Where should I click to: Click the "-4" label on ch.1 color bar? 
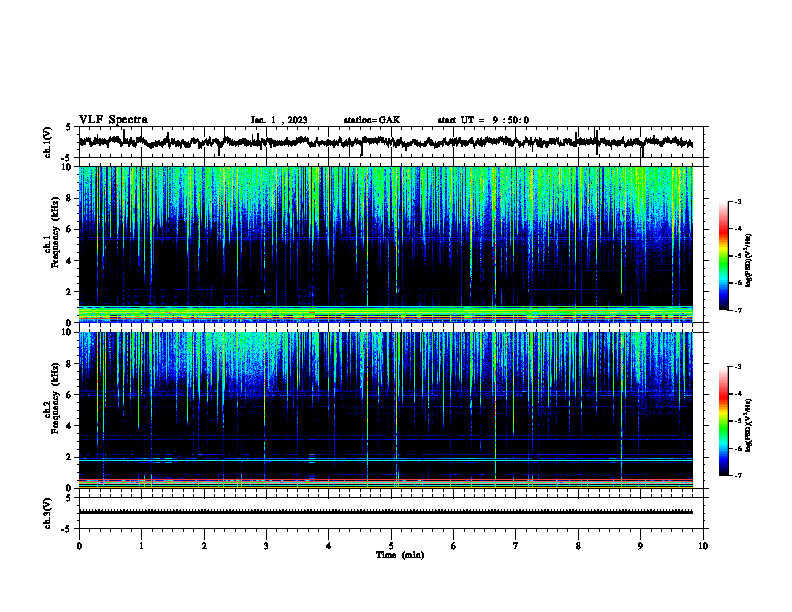point(737,229)
